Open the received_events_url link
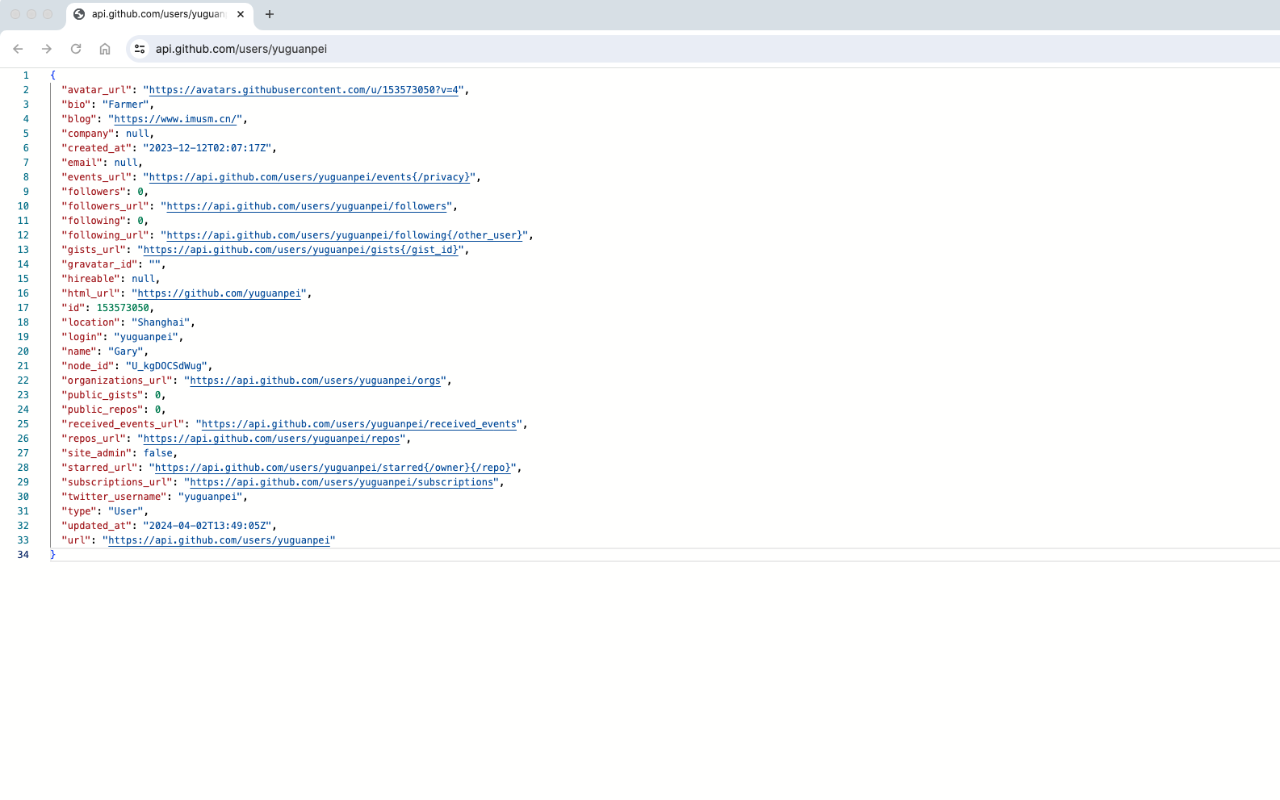The width and height of the screenshot is (1280, 800). click(x=360, y=424)
